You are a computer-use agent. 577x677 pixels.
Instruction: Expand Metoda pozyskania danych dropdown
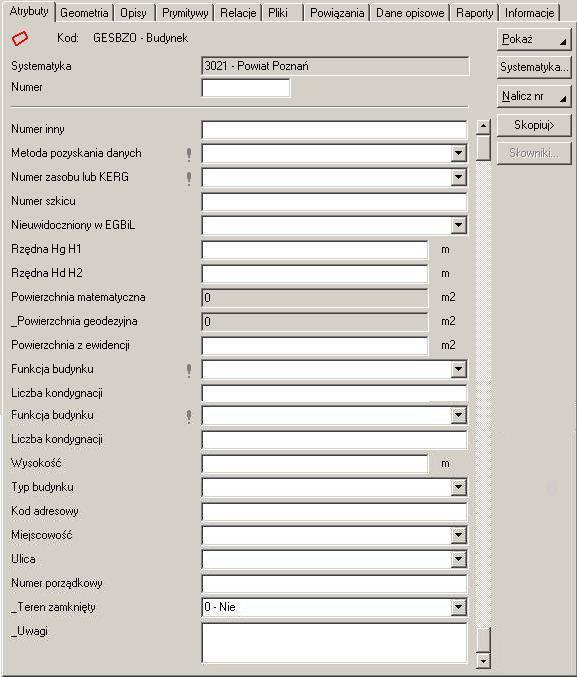click(x=458, y=153)
